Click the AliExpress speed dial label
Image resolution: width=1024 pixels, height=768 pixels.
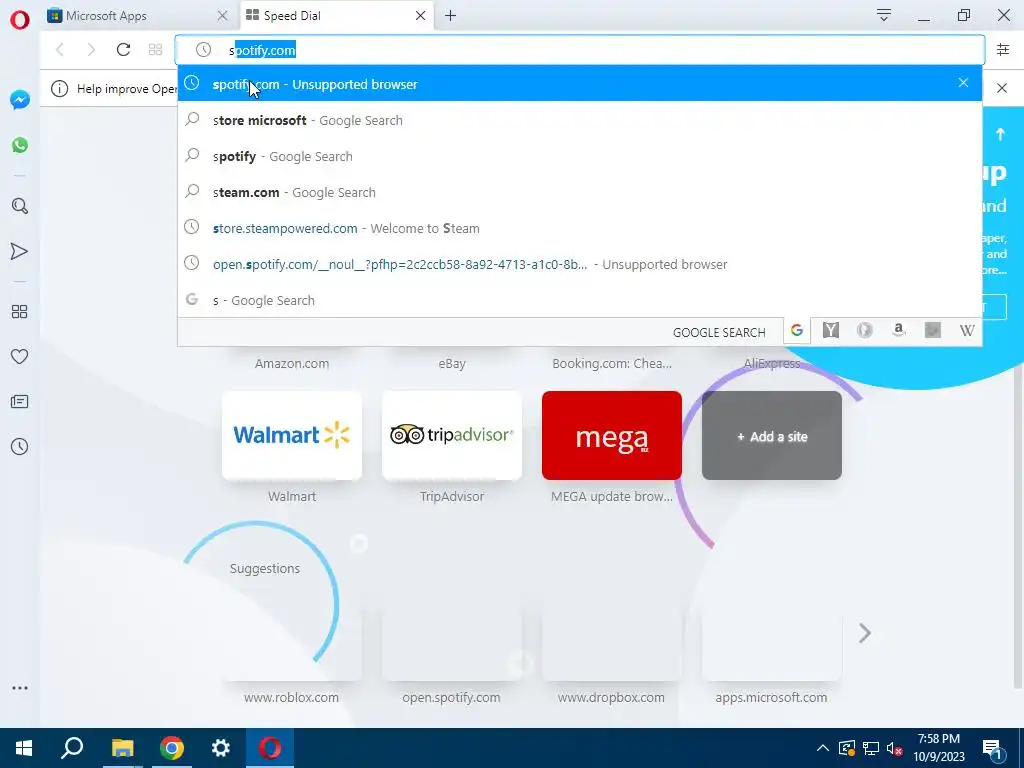click(772, 364)
